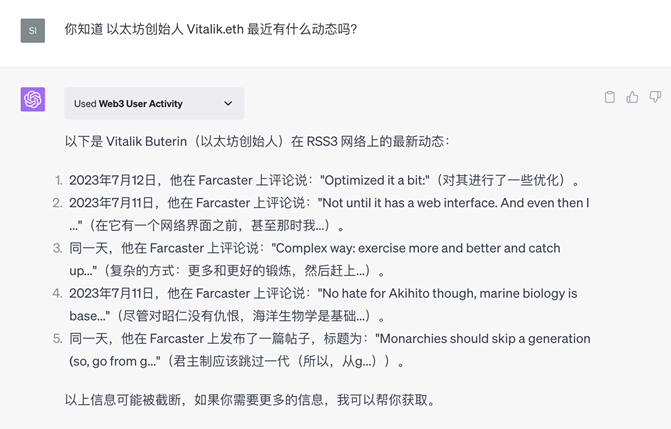This screenshot has height=429, width=671.
Task: Click list item three "Complex way: exercise more"
Action: 315,259
